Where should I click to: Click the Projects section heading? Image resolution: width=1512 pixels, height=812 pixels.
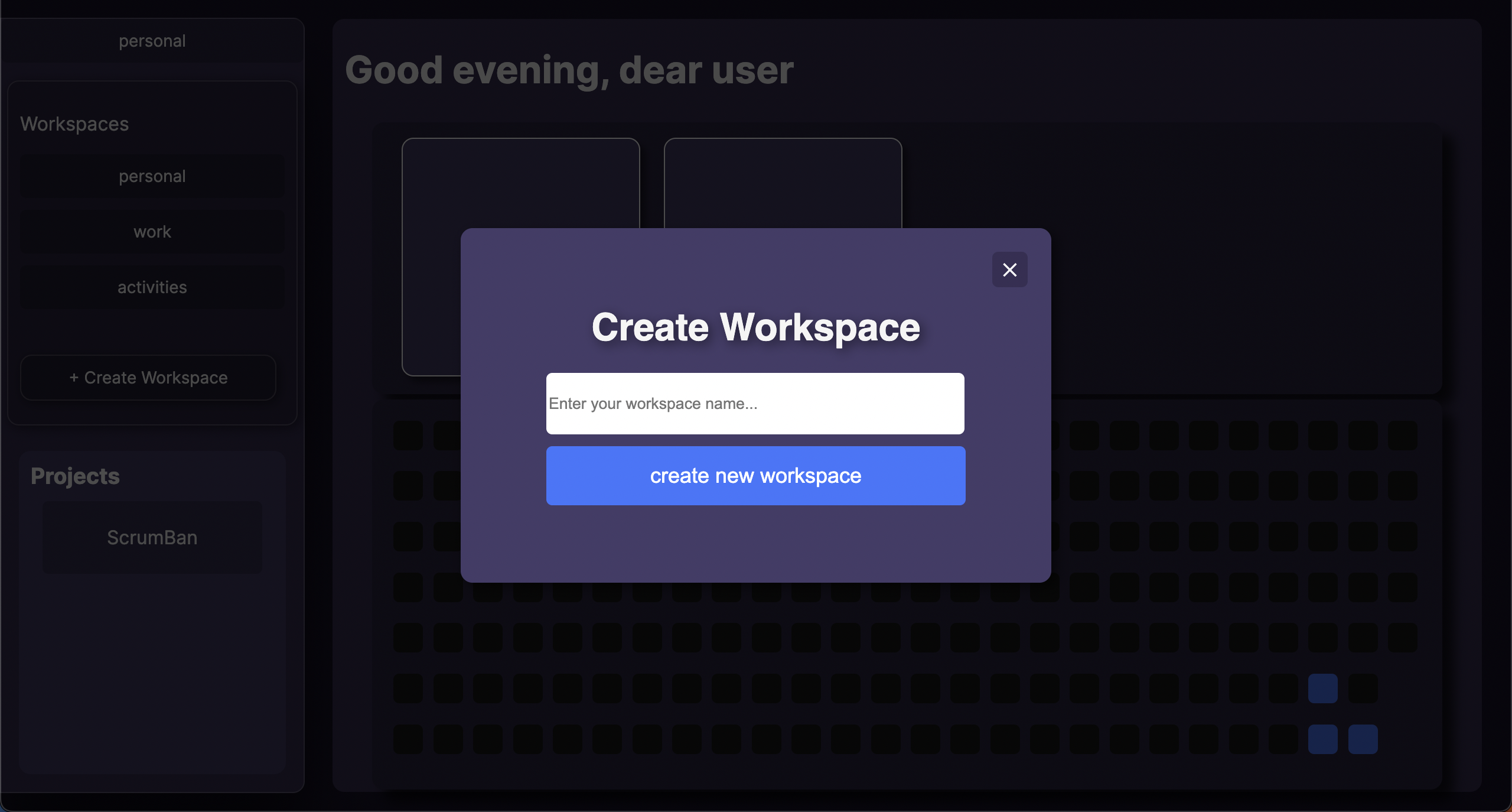tap(75, 476)
